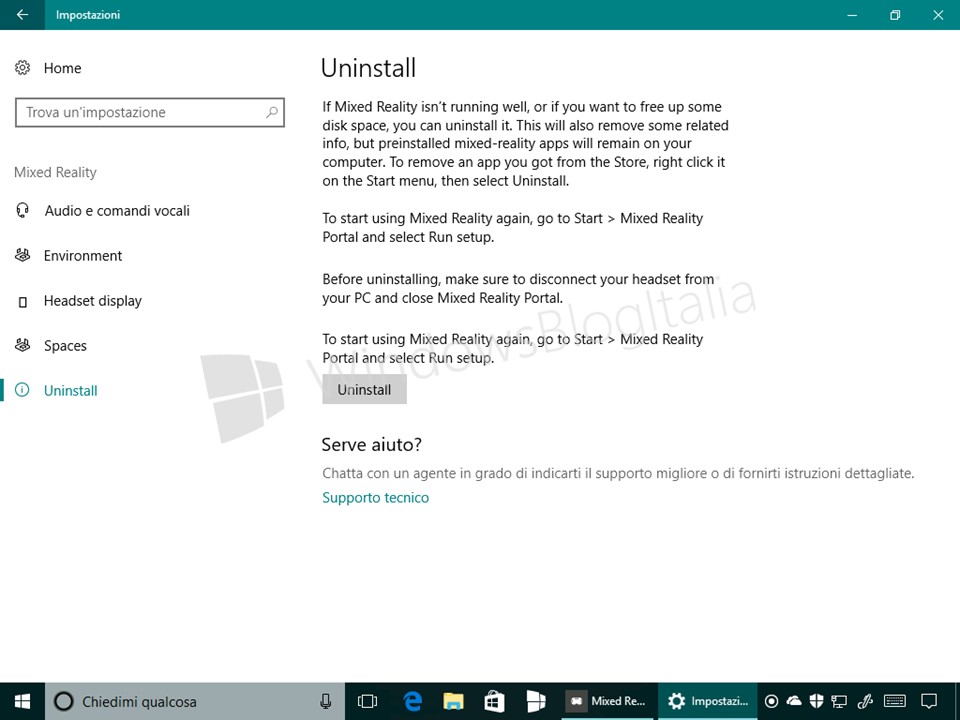
Task: Open Home settings via gear icon
Action: pos(23,67)
